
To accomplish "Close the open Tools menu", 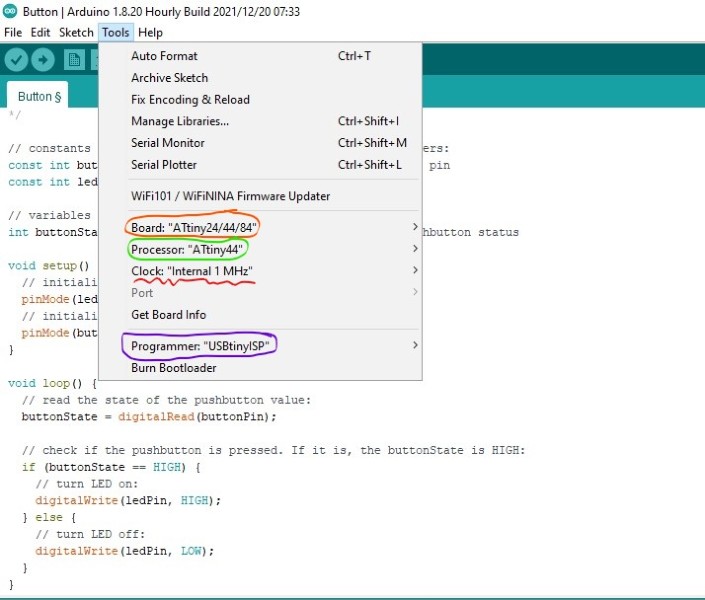I will point(116,32).
